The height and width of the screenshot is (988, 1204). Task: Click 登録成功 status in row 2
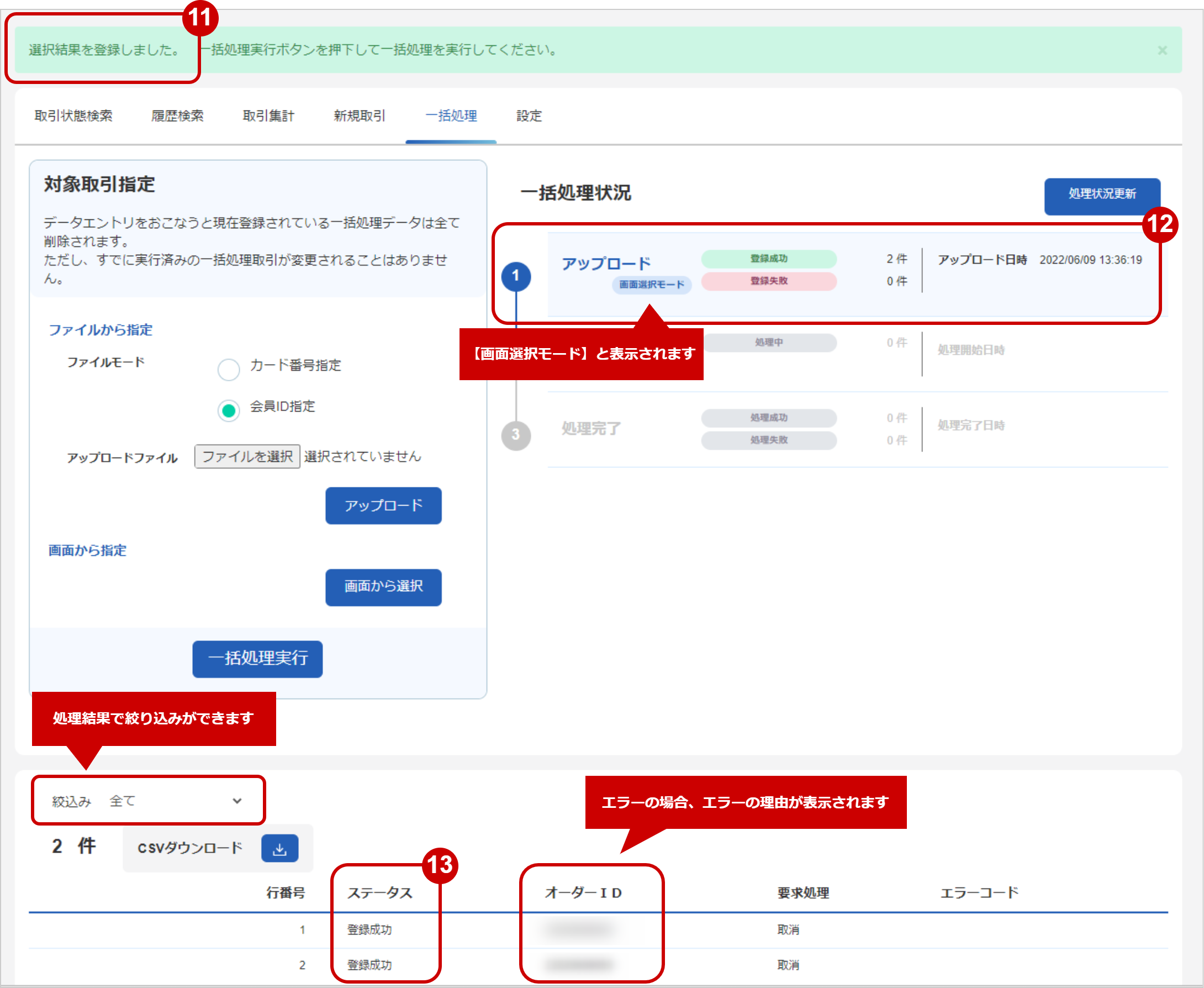[369, 965]
